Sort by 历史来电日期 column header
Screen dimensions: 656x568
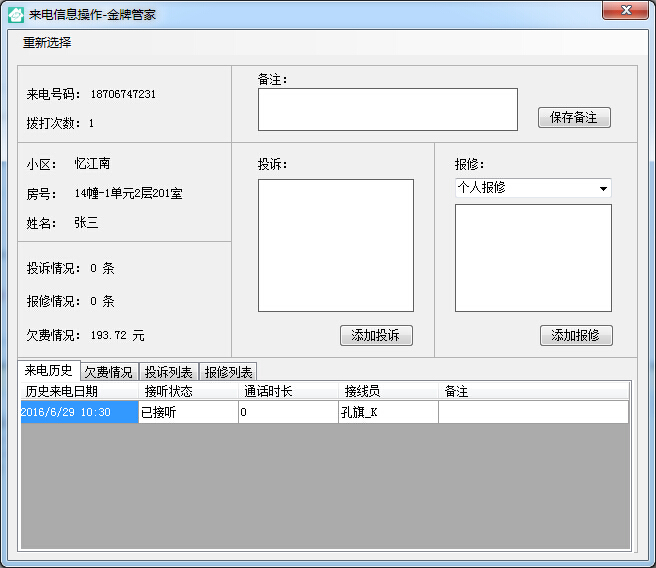[79, 391]
